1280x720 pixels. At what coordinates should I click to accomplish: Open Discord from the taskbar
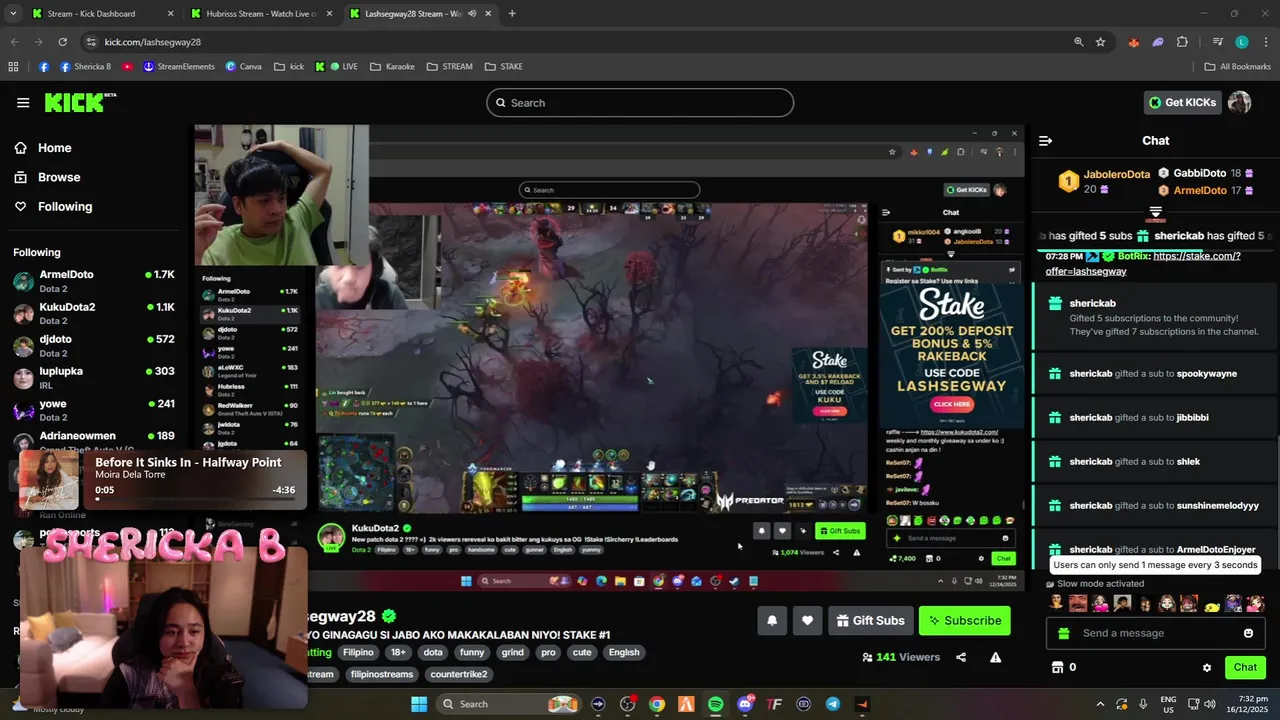pyautogui.click(x=745, y=704)
